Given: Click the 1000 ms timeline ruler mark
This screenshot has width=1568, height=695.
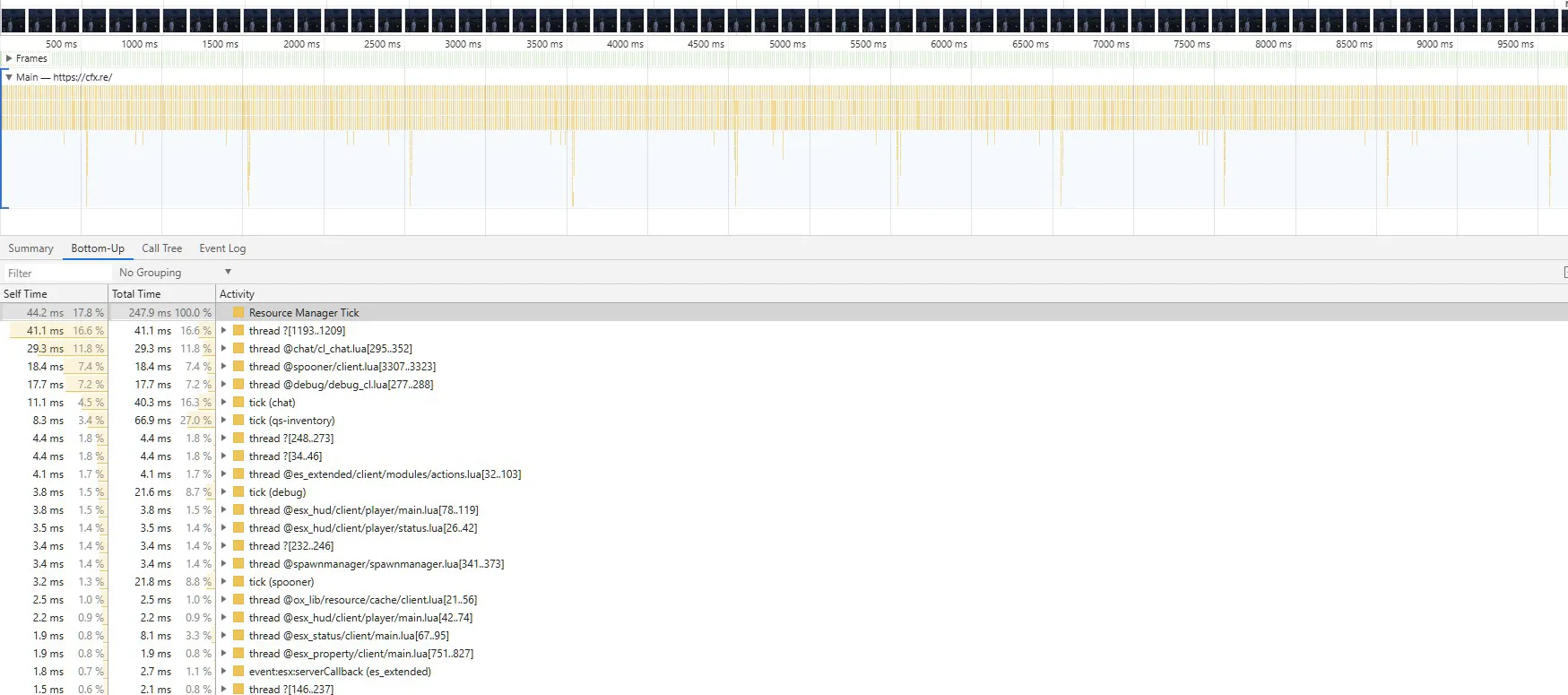Looking at the screenshot, I should pyautogui.click(x=139, y=44).
